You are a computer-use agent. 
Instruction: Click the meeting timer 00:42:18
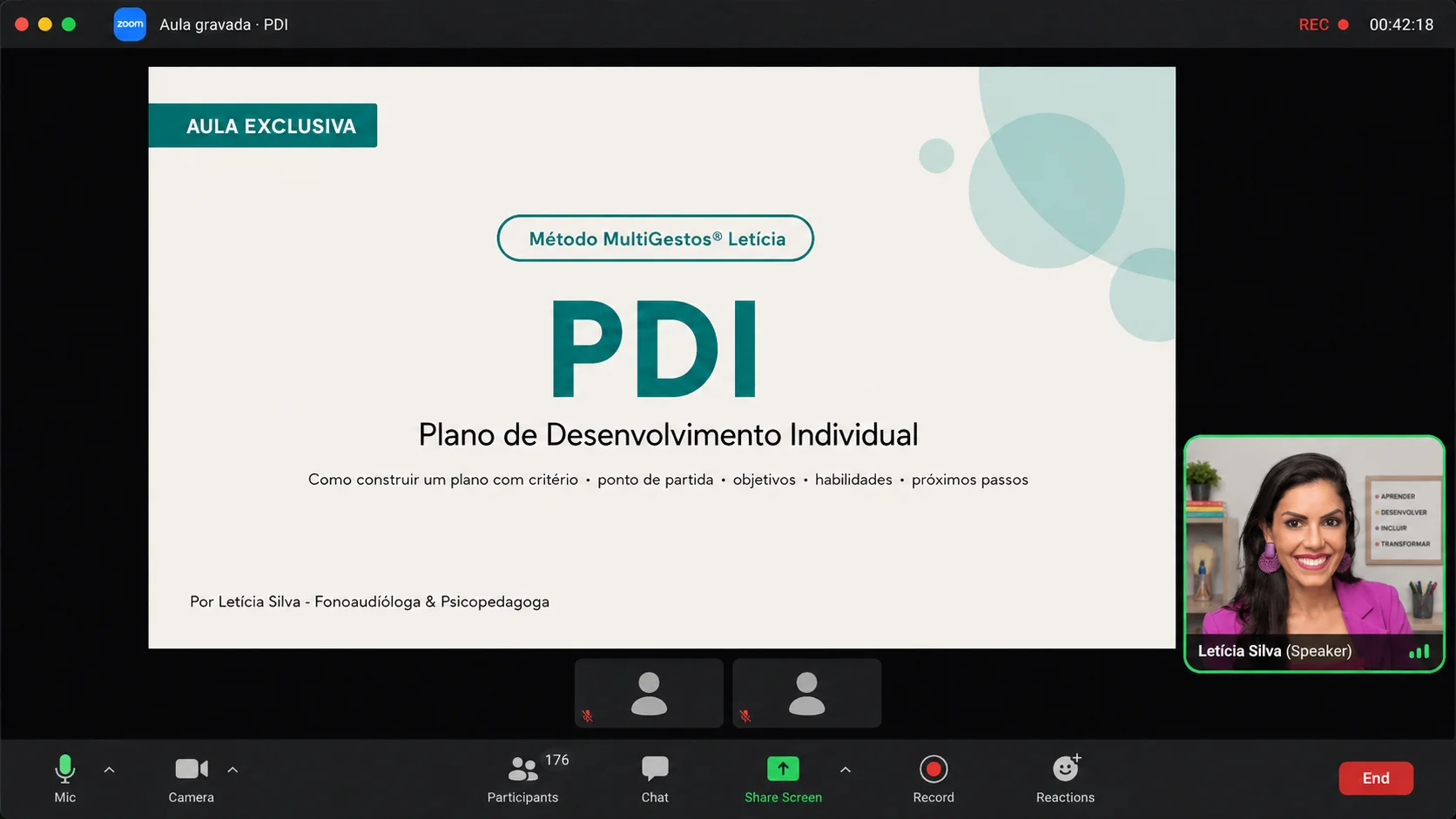click(x=1401, y=24)
